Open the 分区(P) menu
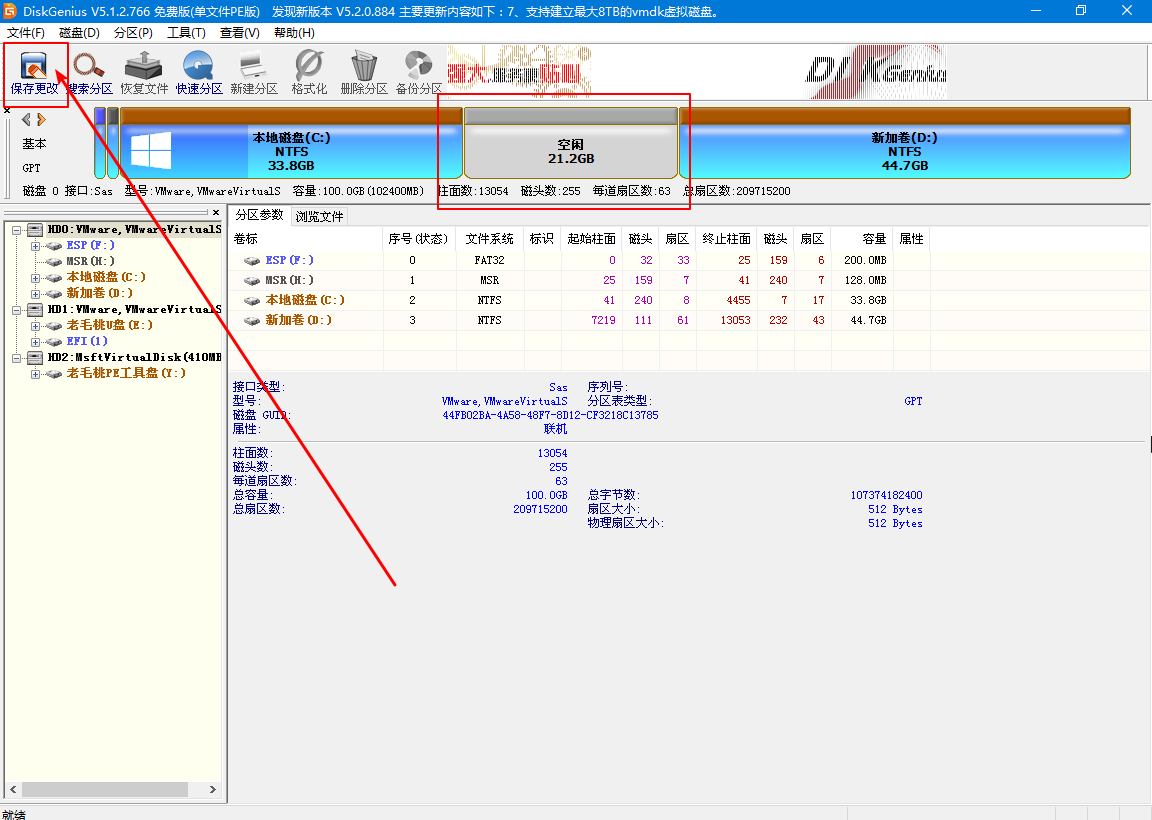The image size is (1152, 820). point(133,33)
